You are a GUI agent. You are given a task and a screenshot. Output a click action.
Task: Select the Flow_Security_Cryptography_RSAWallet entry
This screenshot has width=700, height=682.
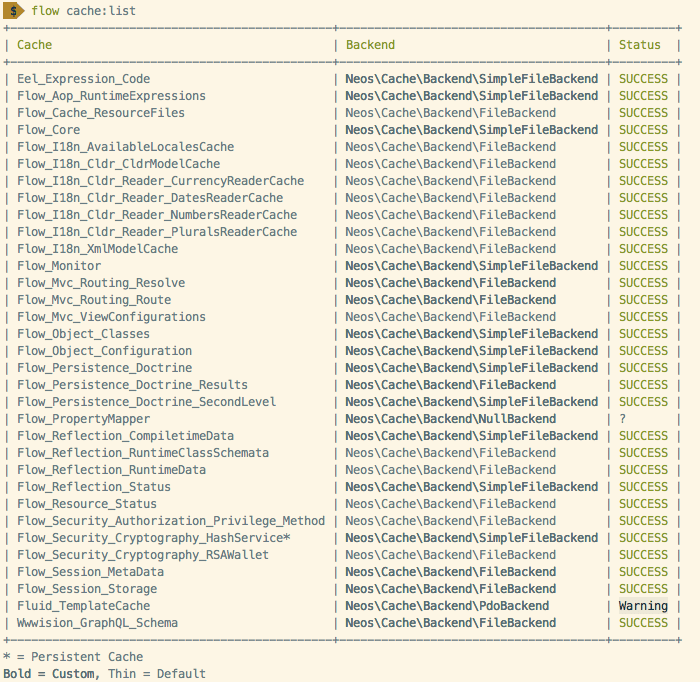143,555
